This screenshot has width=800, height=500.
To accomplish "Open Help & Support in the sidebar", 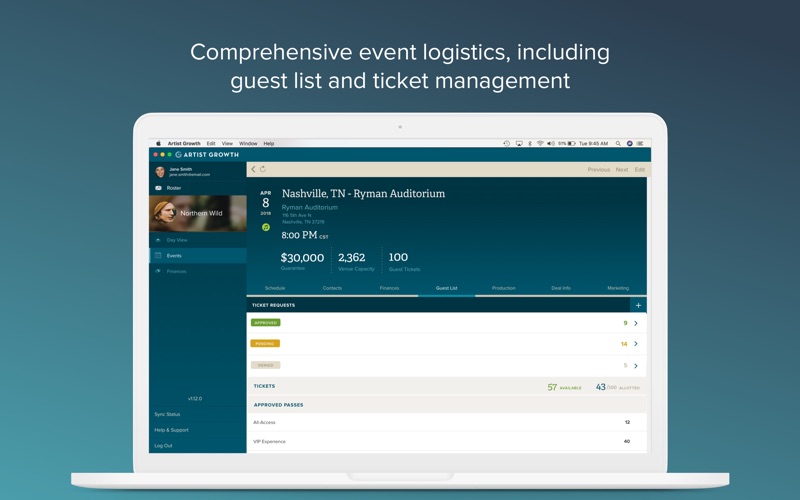I will [x=171, y=430].
